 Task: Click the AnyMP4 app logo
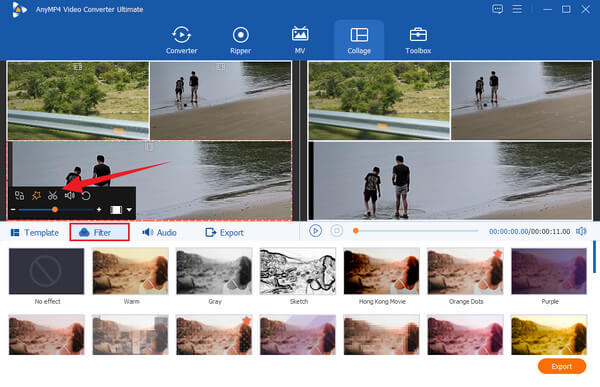(x=19, y=10)
